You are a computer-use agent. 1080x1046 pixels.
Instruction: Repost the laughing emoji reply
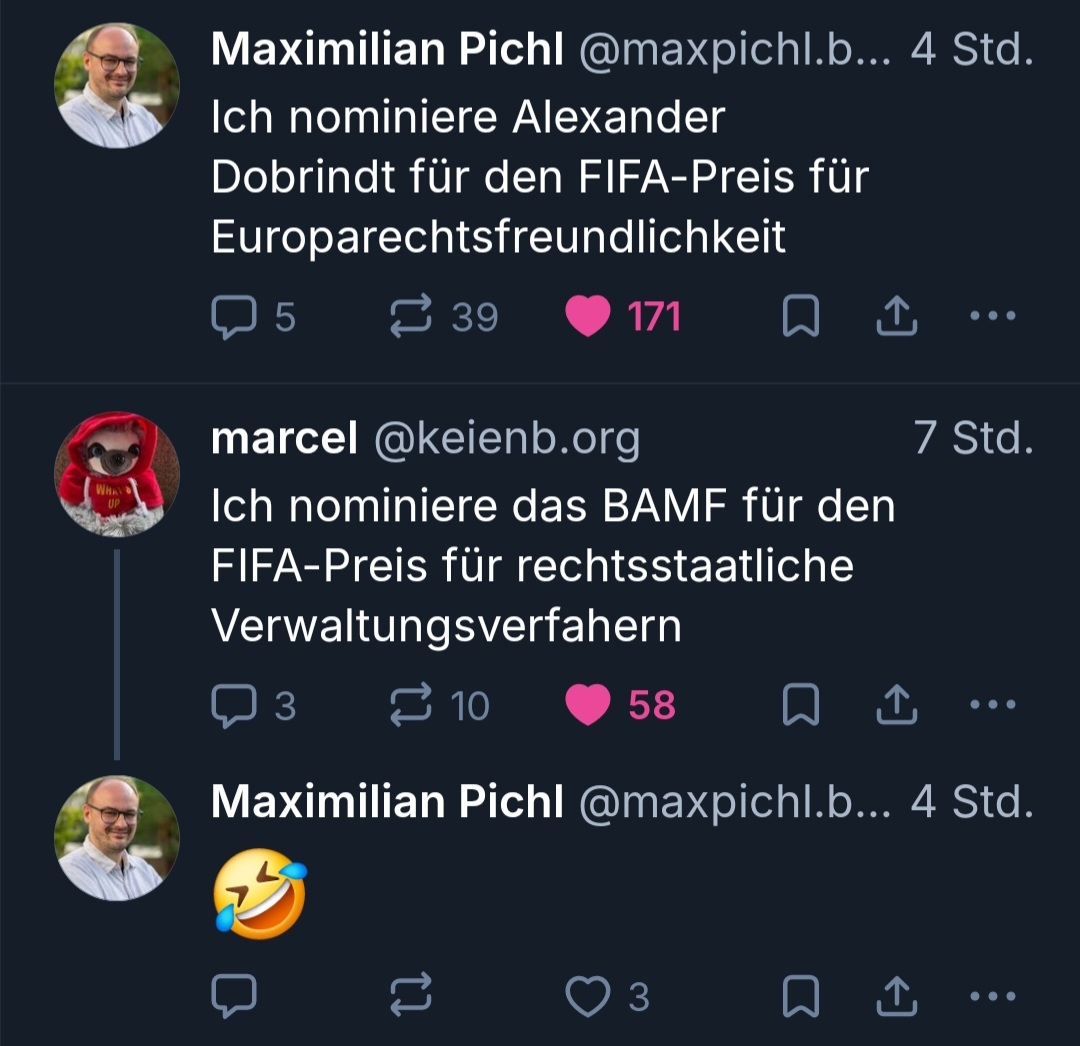click(410, 995)
